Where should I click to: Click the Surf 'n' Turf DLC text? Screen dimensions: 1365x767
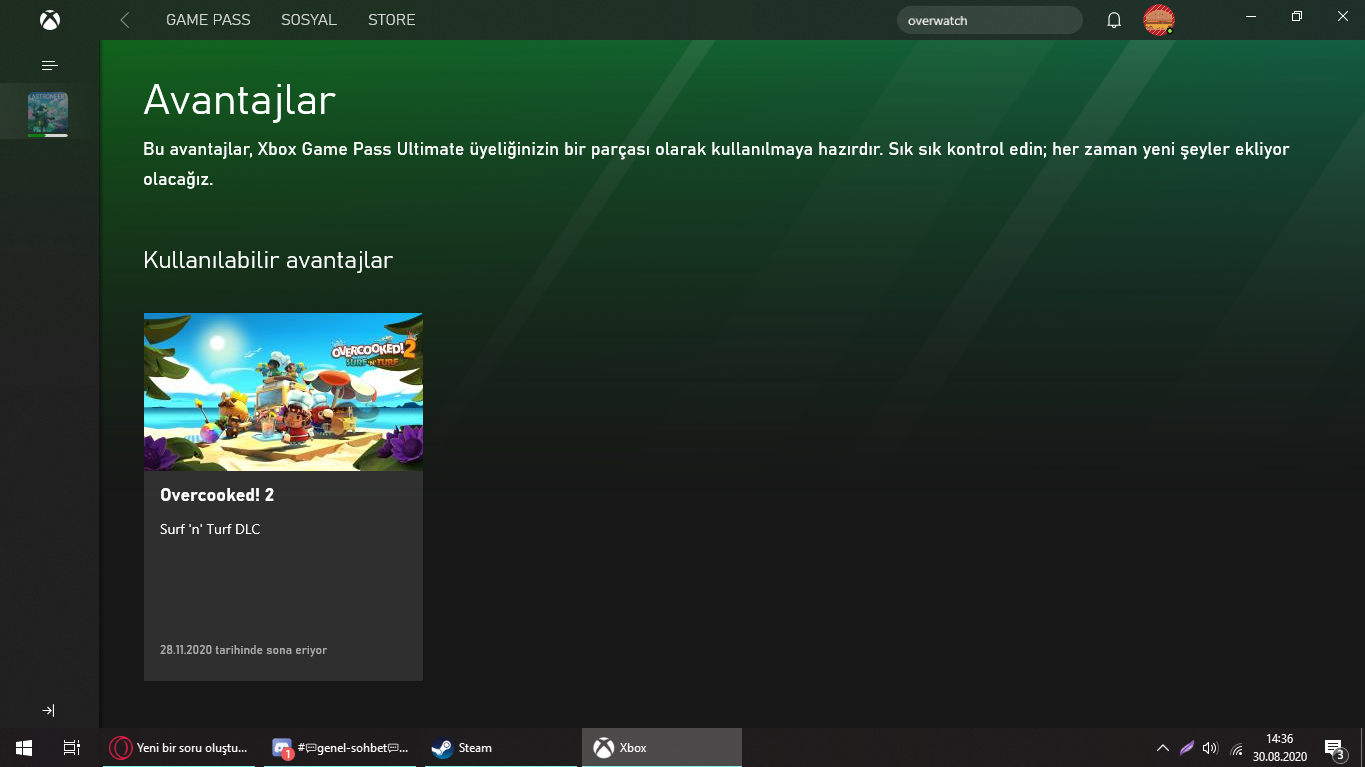[211, 529]
